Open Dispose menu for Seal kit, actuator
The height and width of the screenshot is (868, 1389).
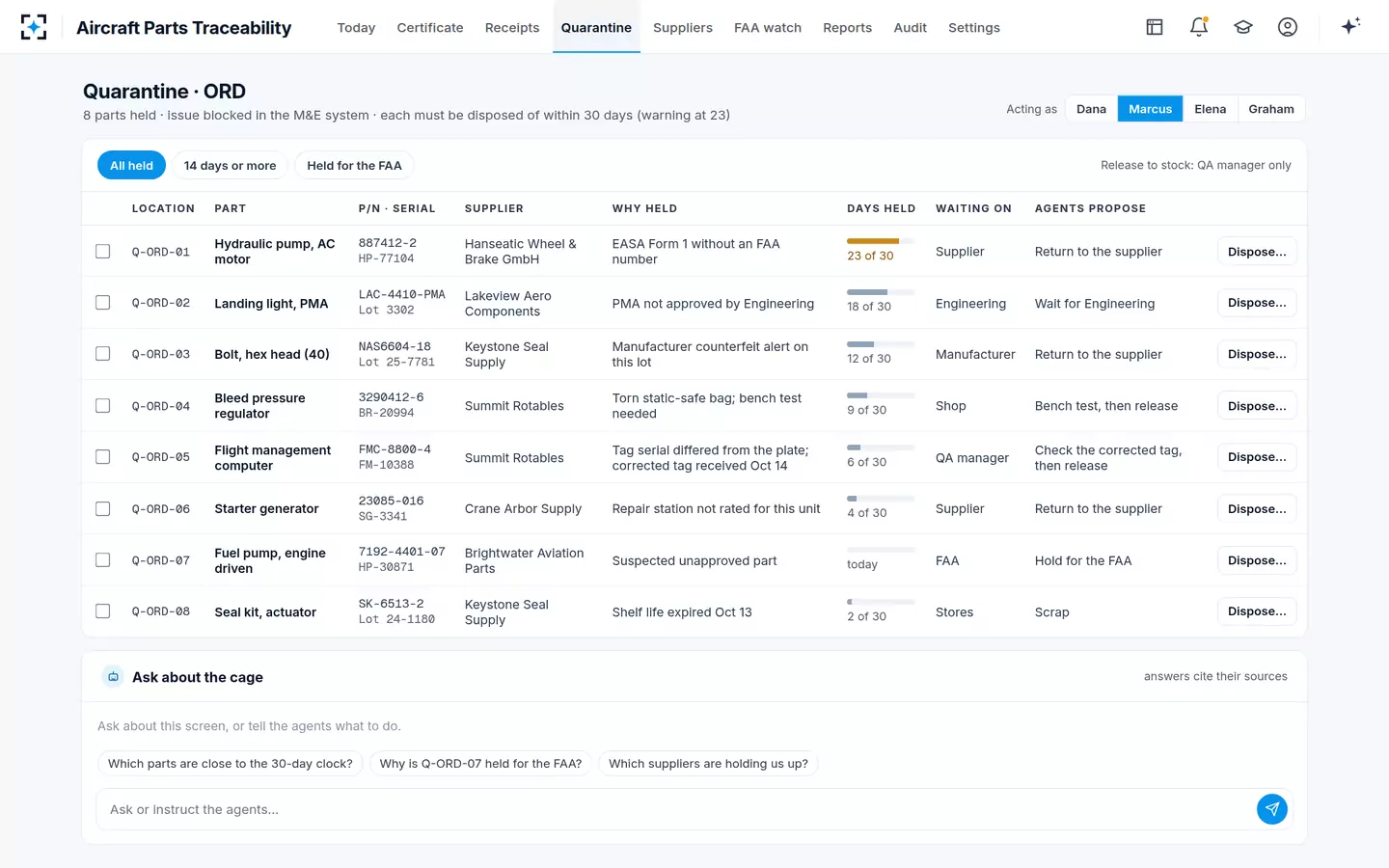[x=1257, y=611]
